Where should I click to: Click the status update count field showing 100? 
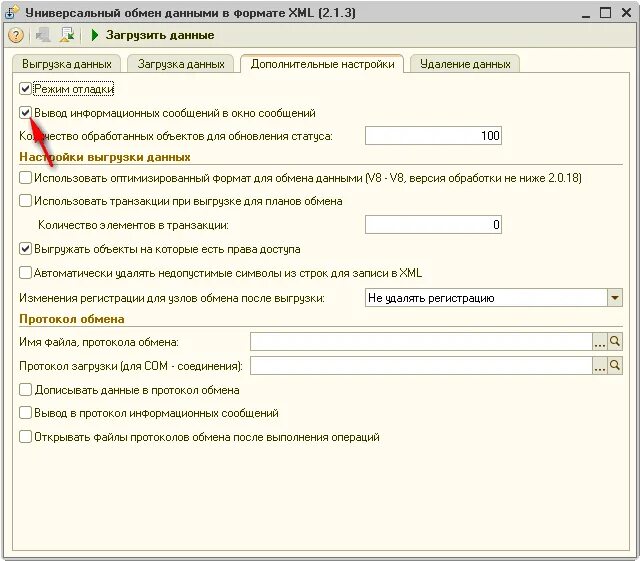(433, 136)
